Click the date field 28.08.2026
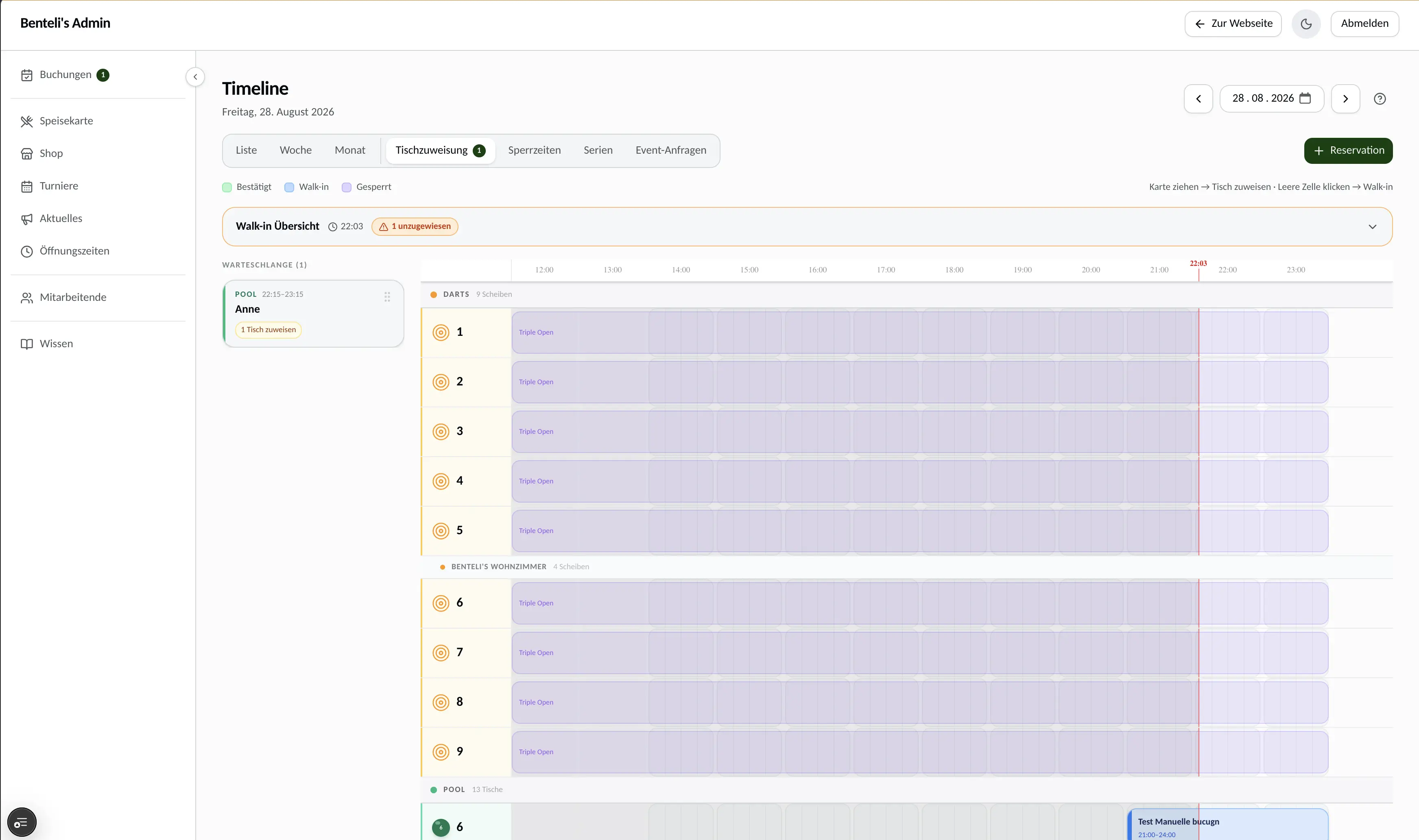The width and height of the screenshot is (1419, 840). (1272, 99)
